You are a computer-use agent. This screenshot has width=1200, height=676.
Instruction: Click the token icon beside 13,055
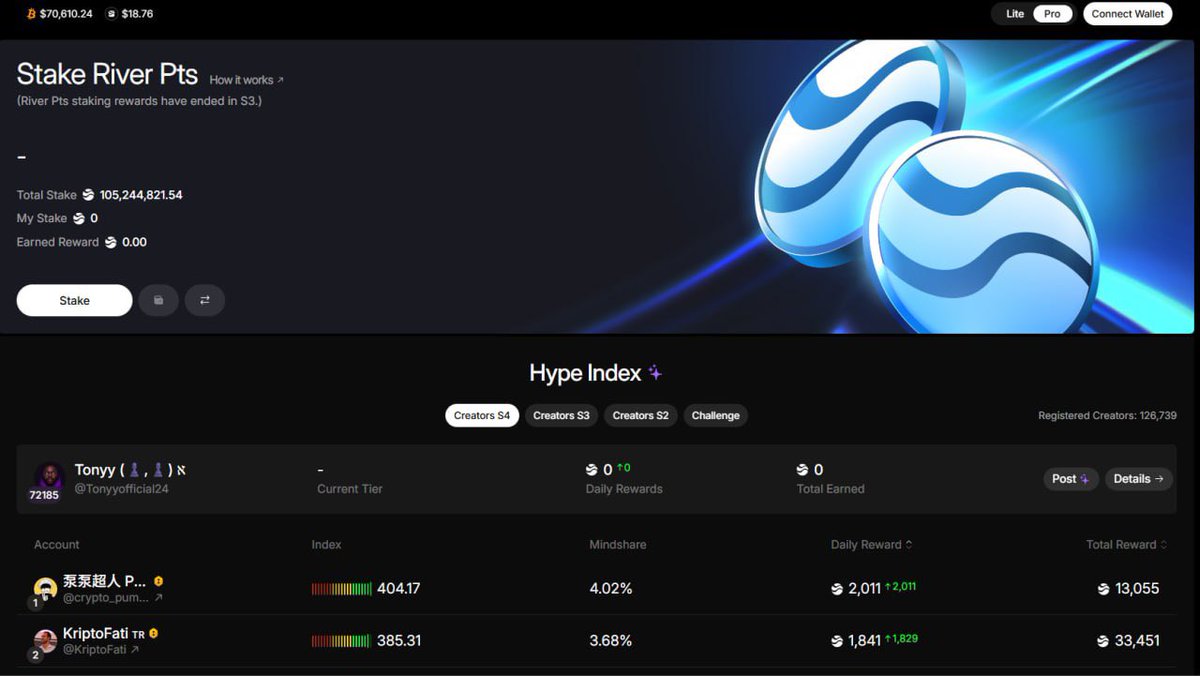coord(1103,589)
